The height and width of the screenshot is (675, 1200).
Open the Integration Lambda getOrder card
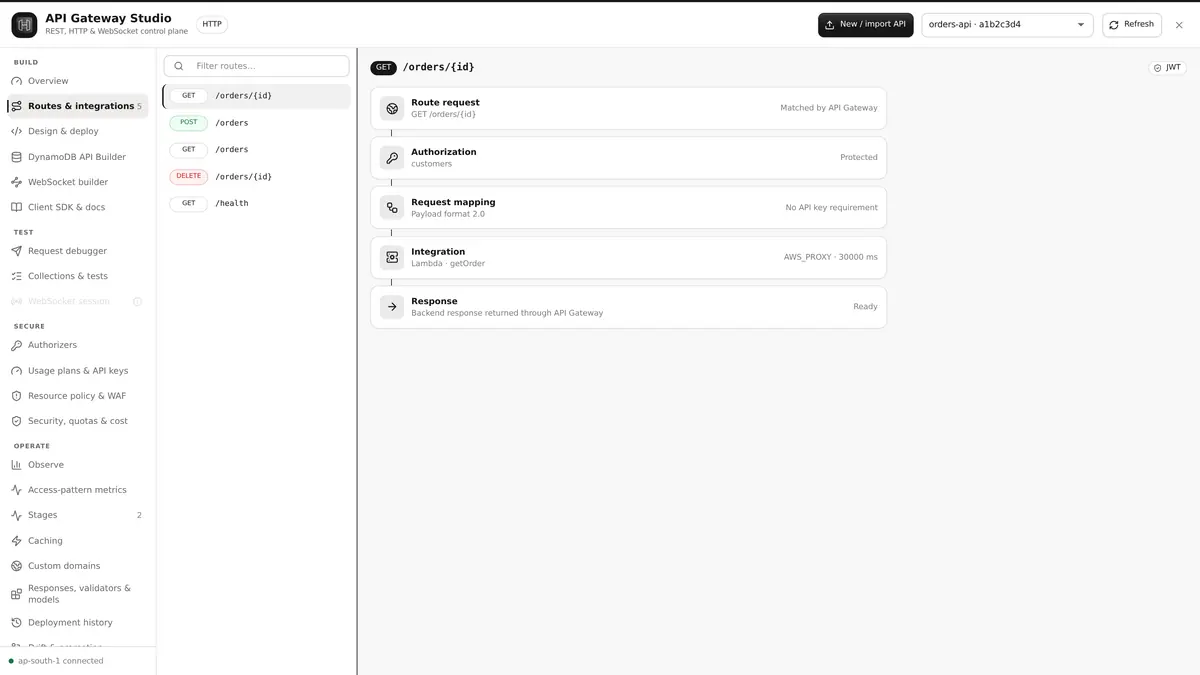pos(628,257)
